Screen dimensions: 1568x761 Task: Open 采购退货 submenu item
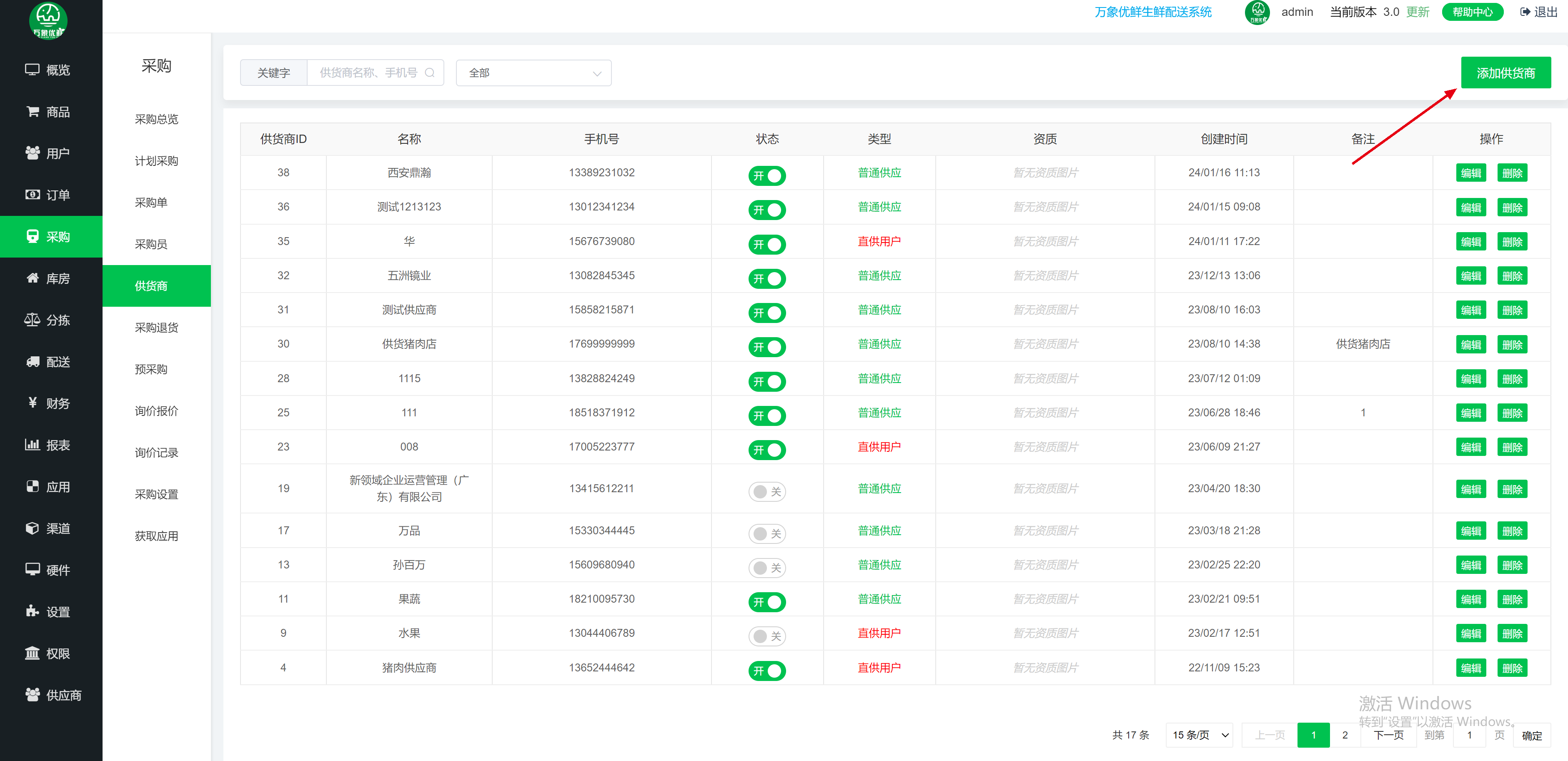[x=156, y=328]
